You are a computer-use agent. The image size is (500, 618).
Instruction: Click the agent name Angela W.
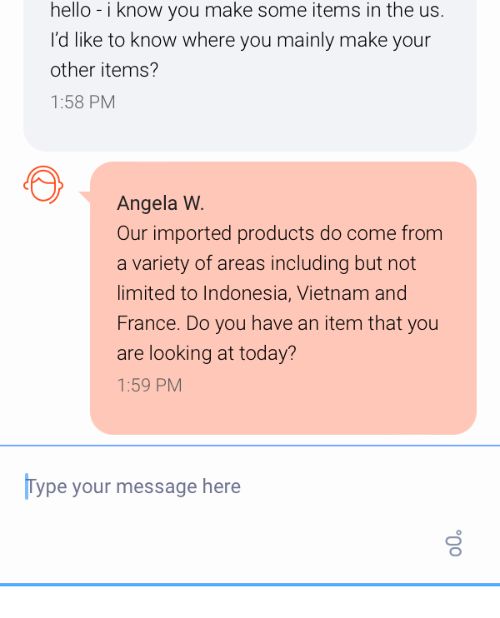[x=160, y=203]
